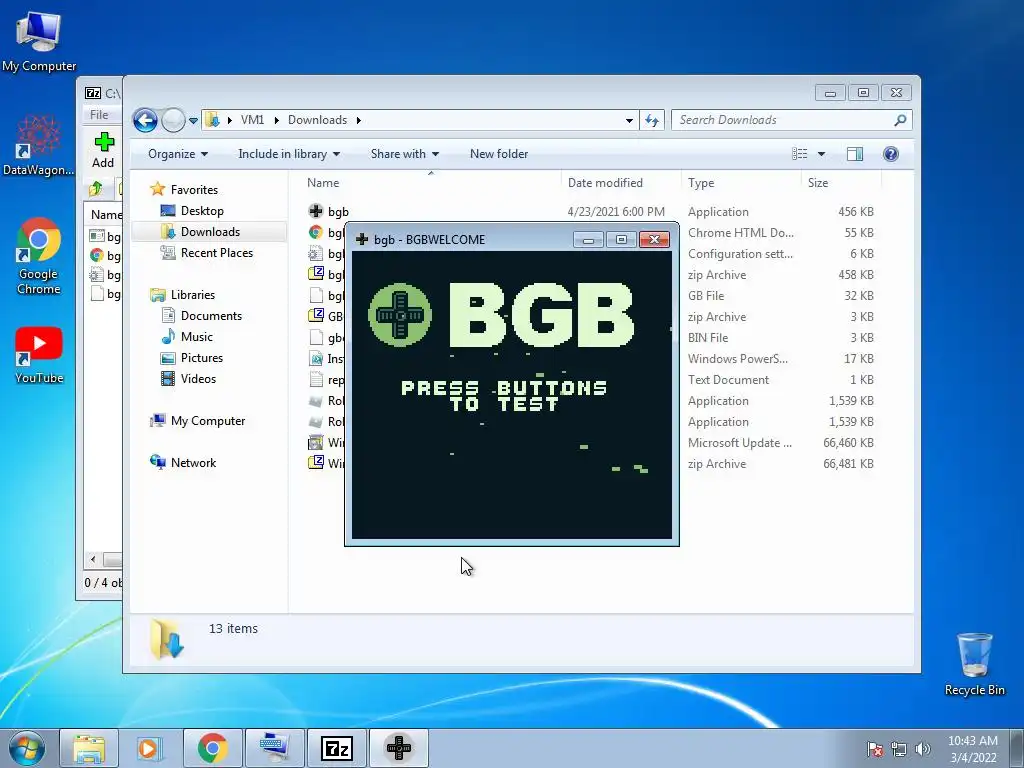Select the bgb emulator taskbar button
The width and height of the screenshot is (1024, 768).
pyautogui.click(x=399, y=748)
